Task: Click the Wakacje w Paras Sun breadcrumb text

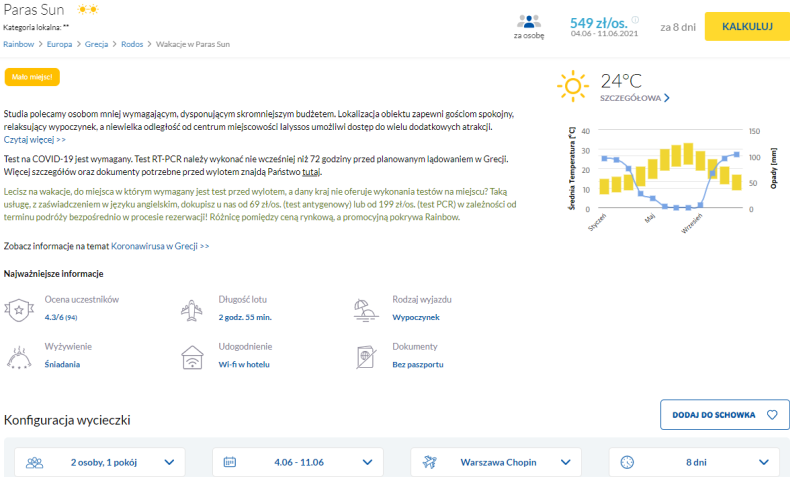Action: click(192, 44)
